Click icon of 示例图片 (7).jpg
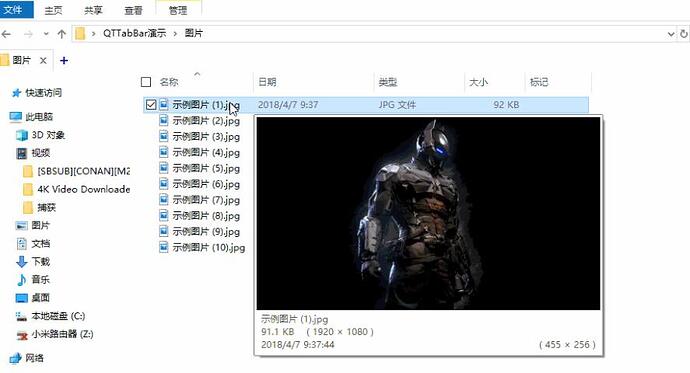This screenshot has width=690, height=373. [164, 200]
